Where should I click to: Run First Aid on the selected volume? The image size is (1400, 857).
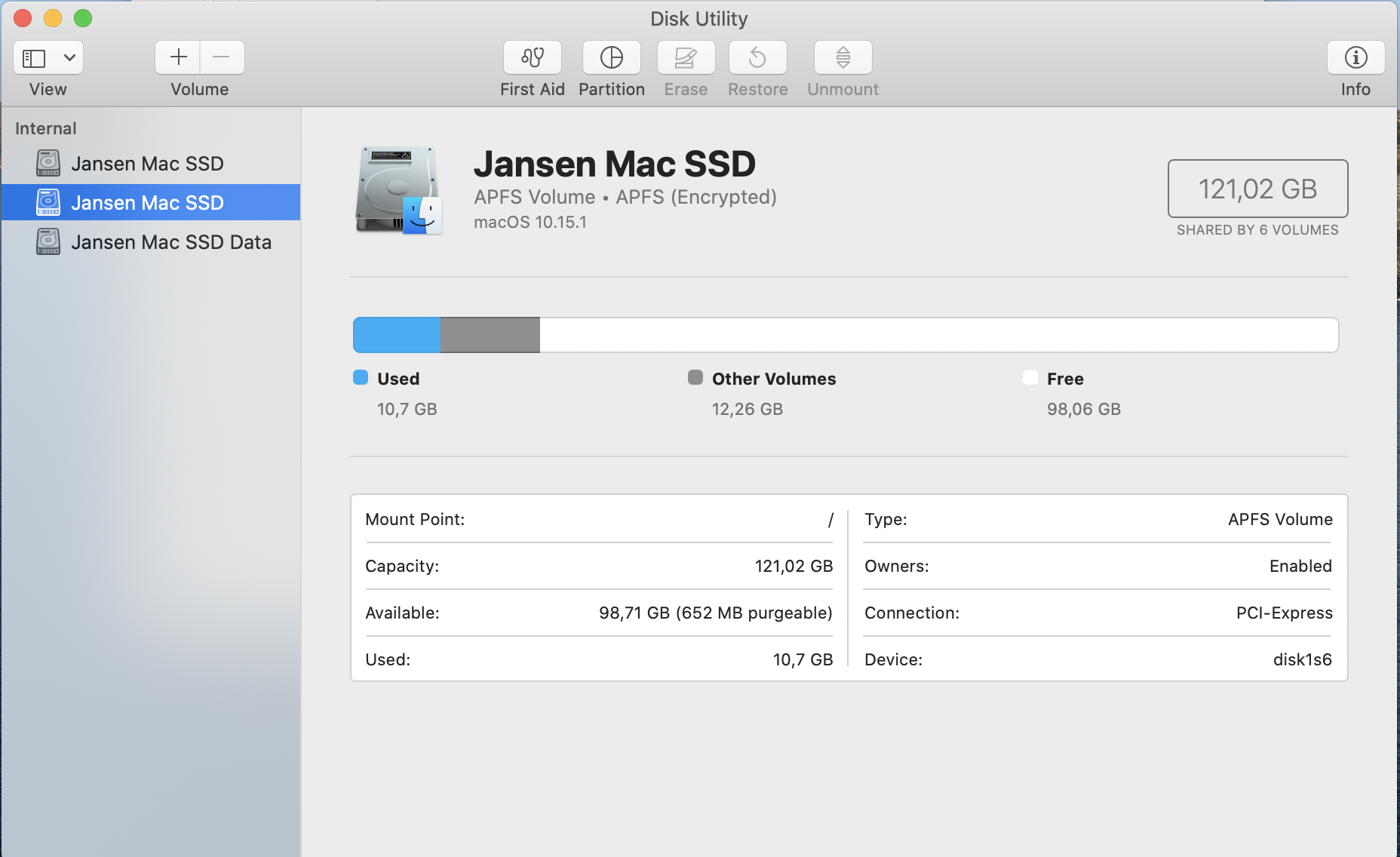click(x=533, y=57)
